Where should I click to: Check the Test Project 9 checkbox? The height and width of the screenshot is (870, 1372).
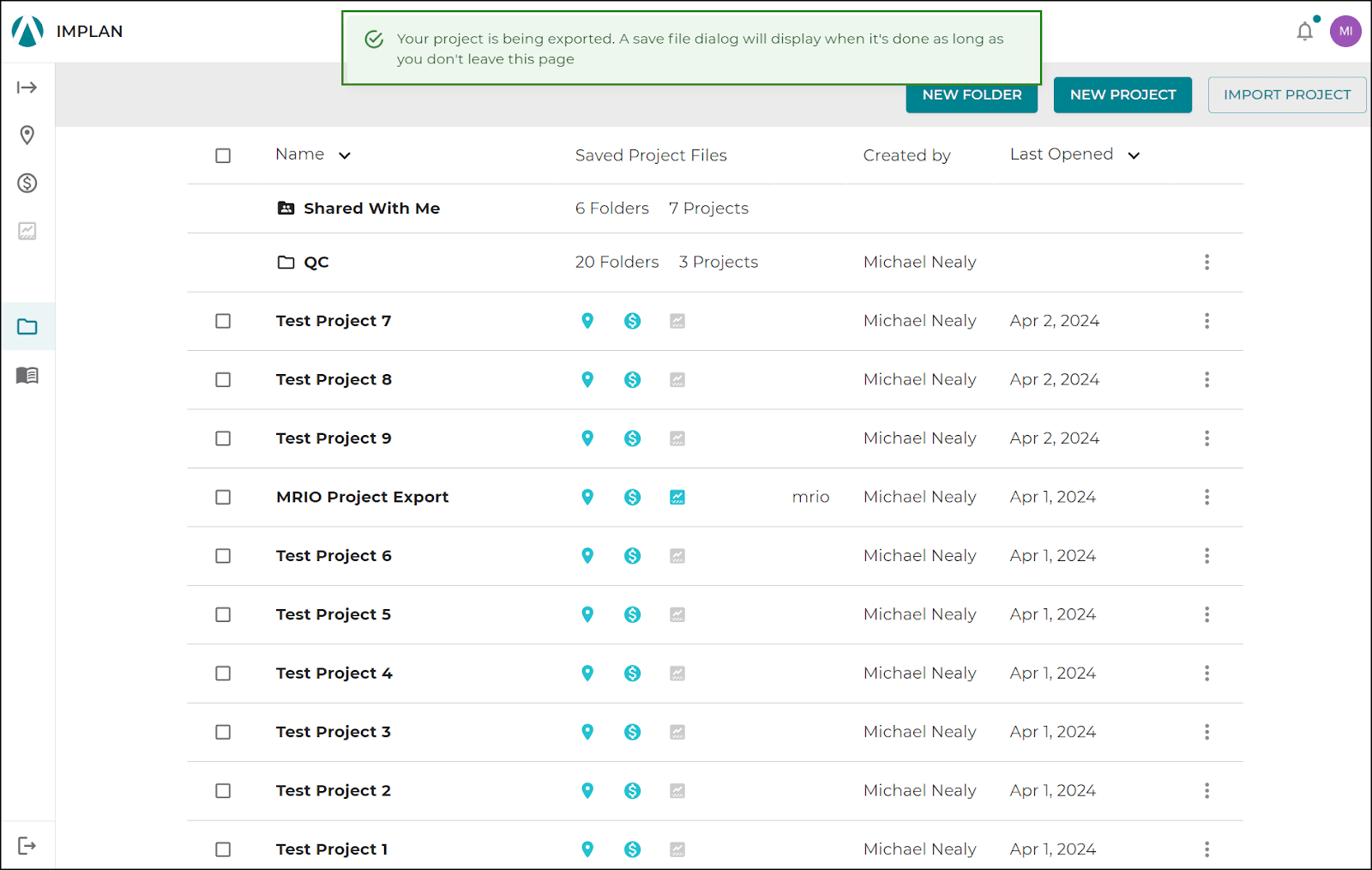(x=223, y=438)
